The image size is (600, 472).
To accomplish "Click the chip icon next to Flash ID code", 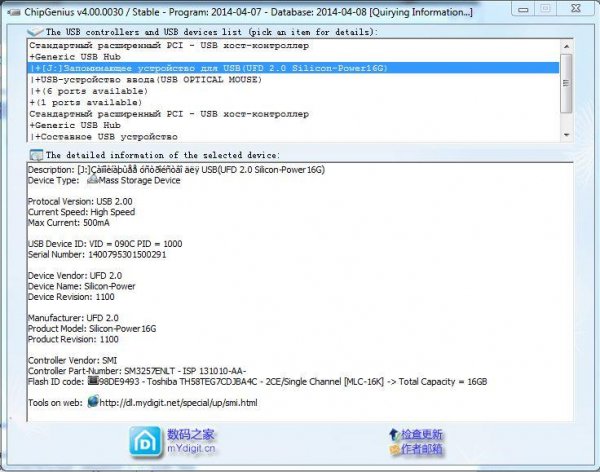I will pyautogui.click(x=93, y=381).
